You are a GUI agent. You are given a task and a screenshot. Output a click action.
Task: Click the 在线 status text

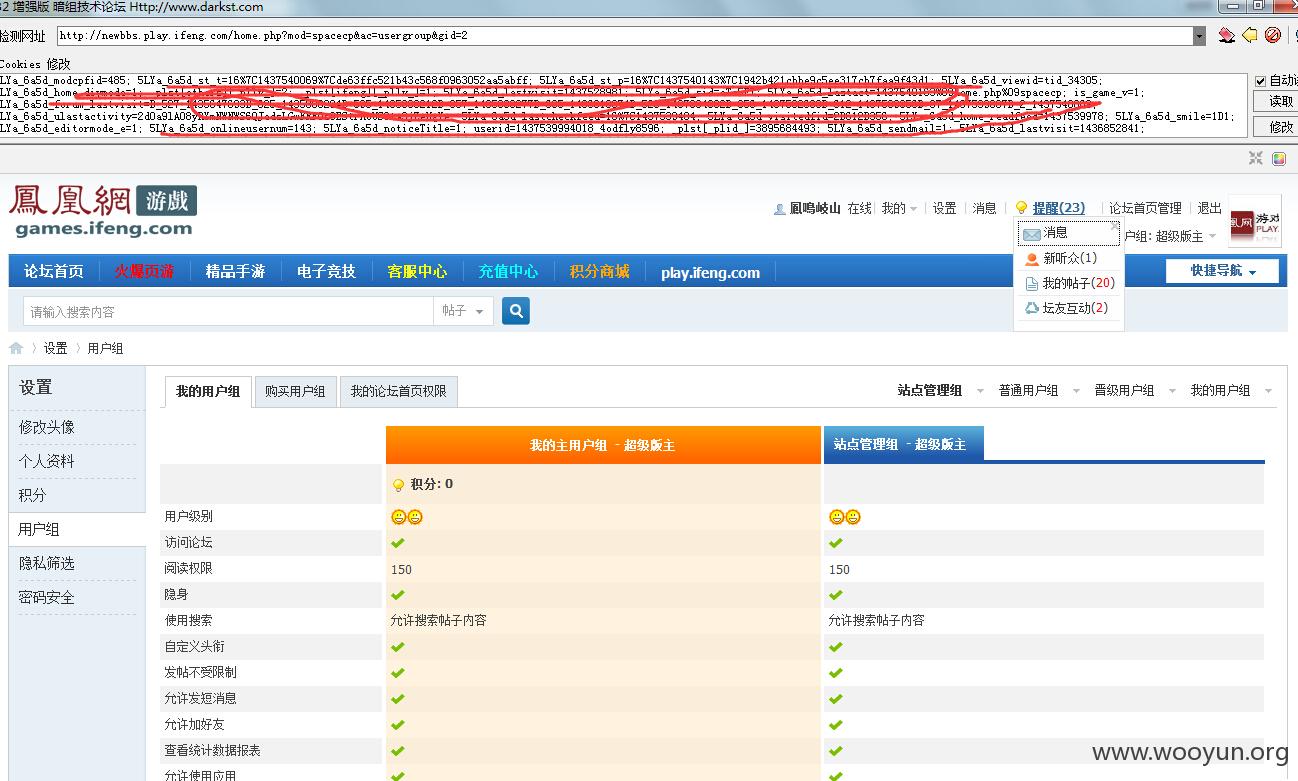click(860, 208)
